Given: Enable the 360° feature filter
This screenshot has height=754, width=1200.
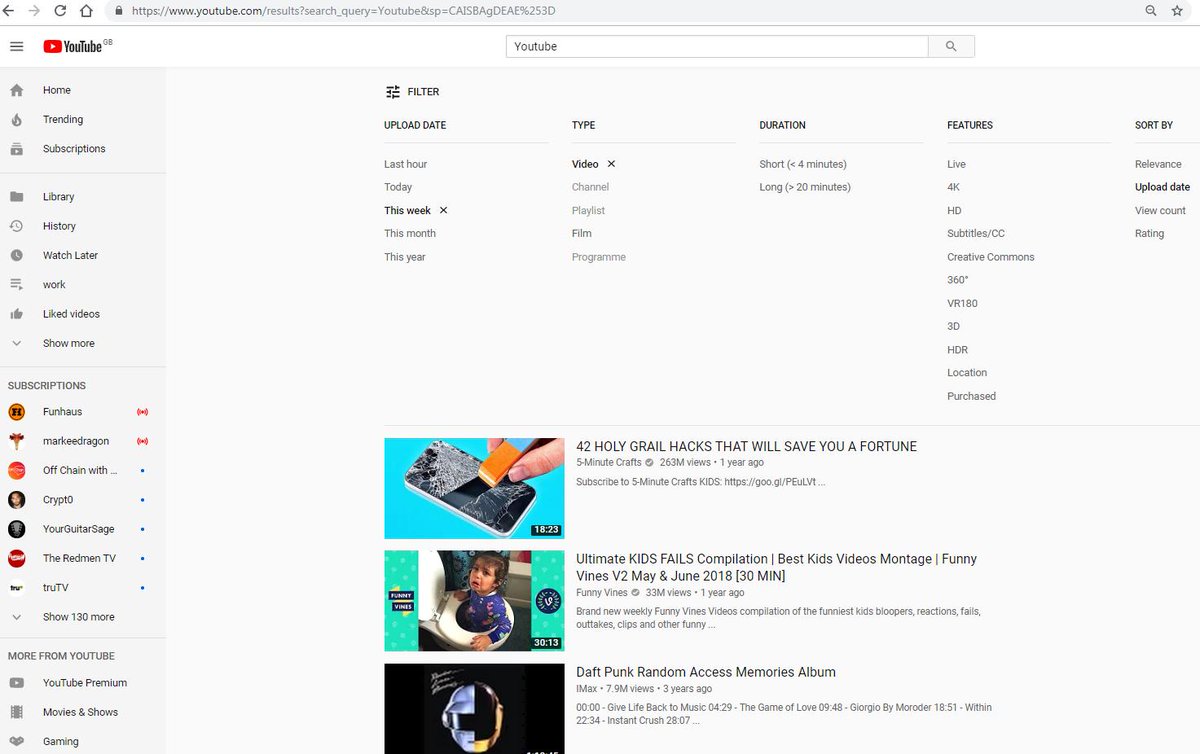Looking at the screenshot, I should pos(958,280).
